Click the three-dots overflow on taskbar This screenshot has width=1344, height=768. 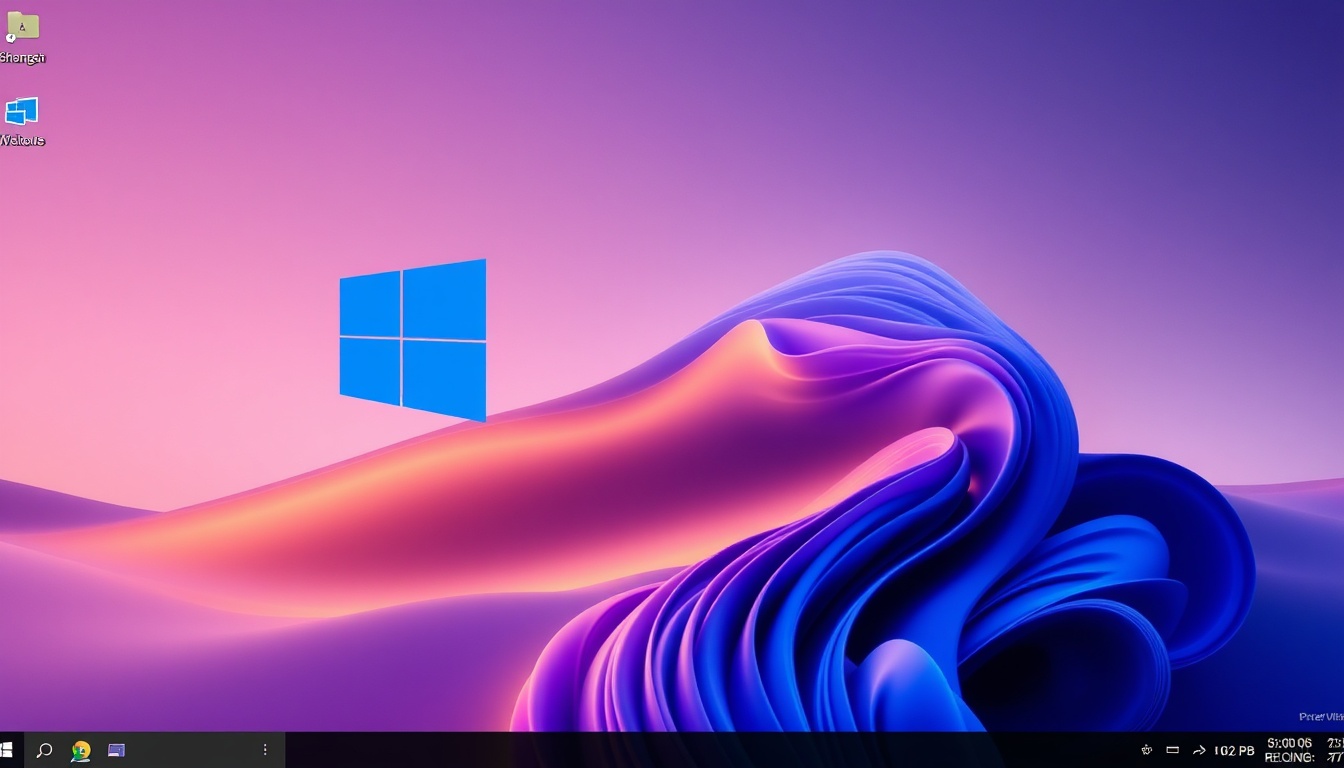coord(265,749)
